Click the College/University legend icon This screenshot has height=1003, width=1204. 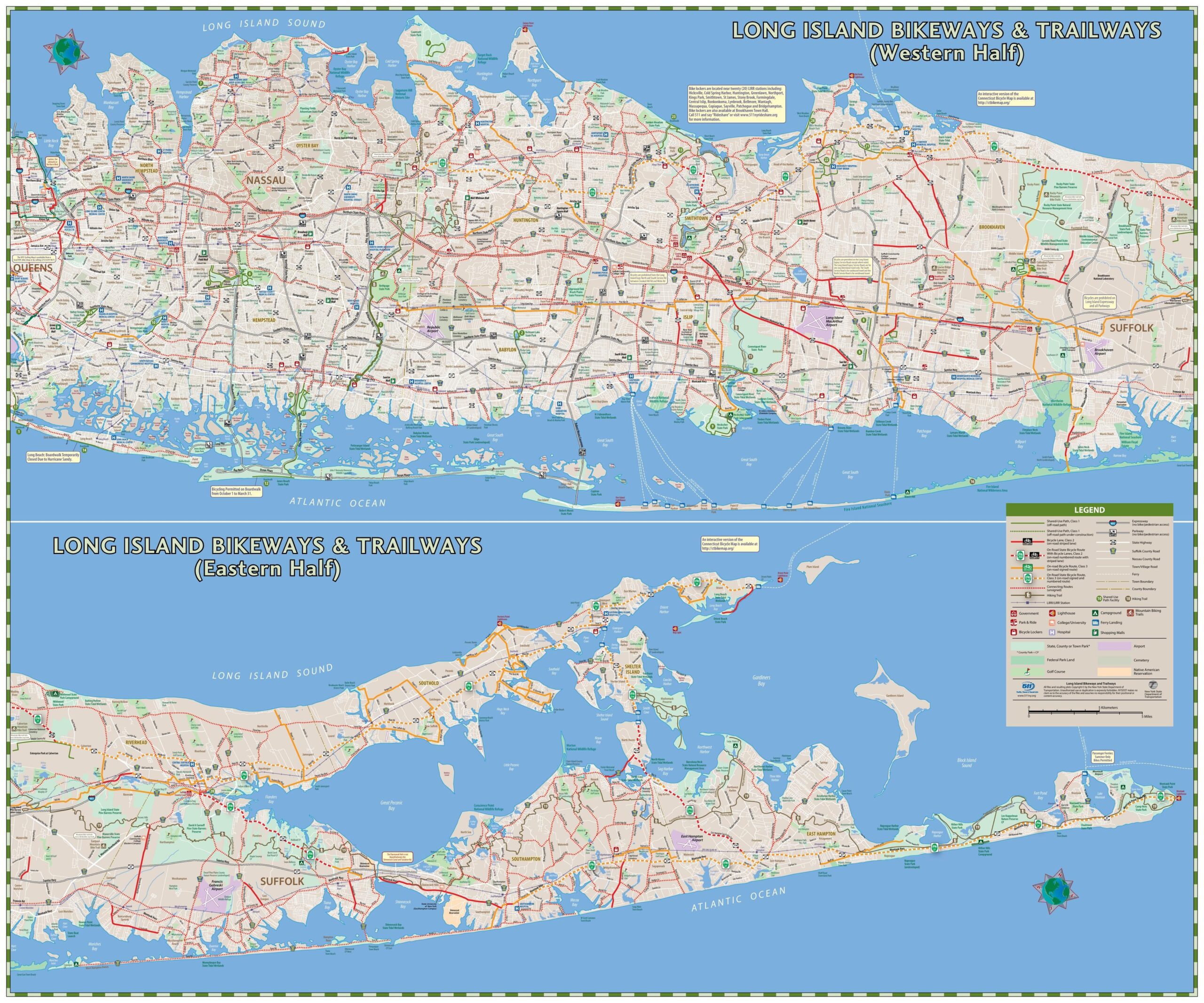coord(1052,623)
